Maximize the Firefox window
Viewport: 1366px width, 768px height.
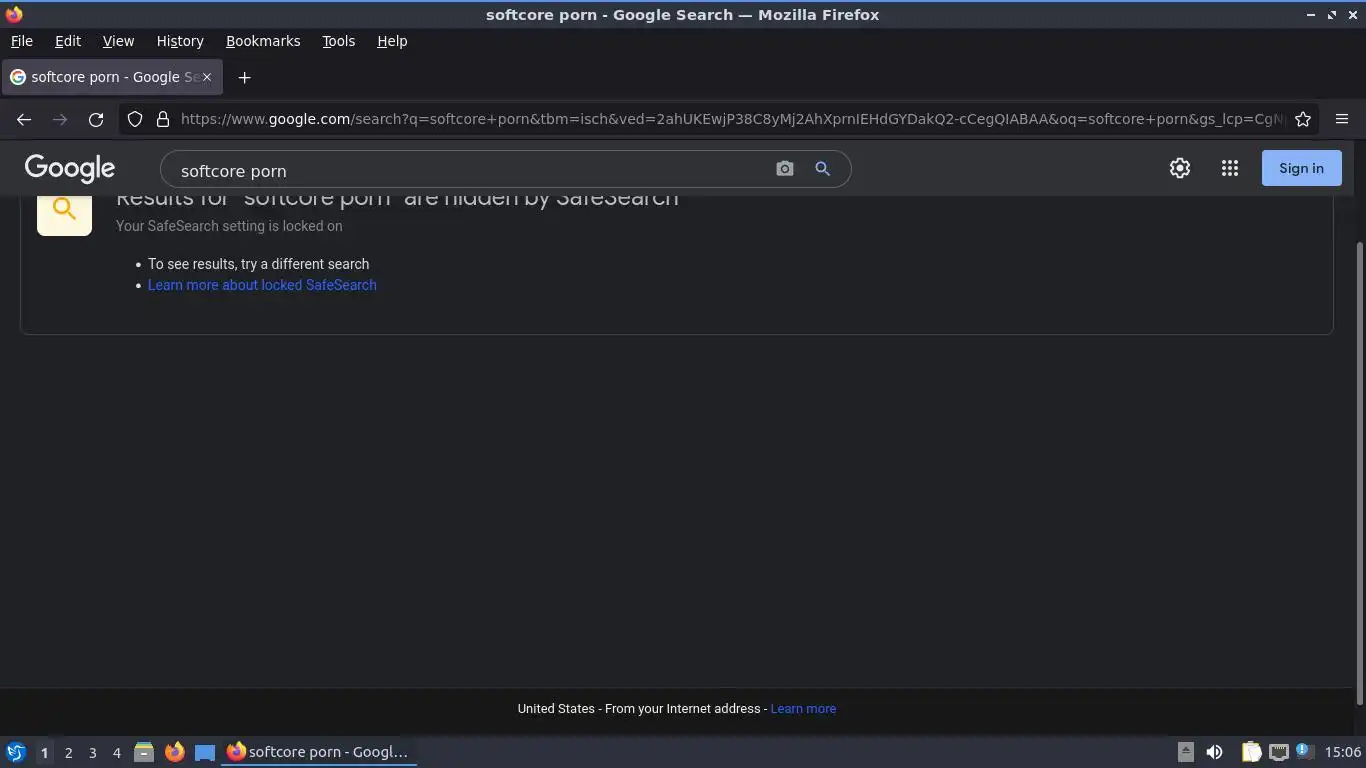point(1332,15)
